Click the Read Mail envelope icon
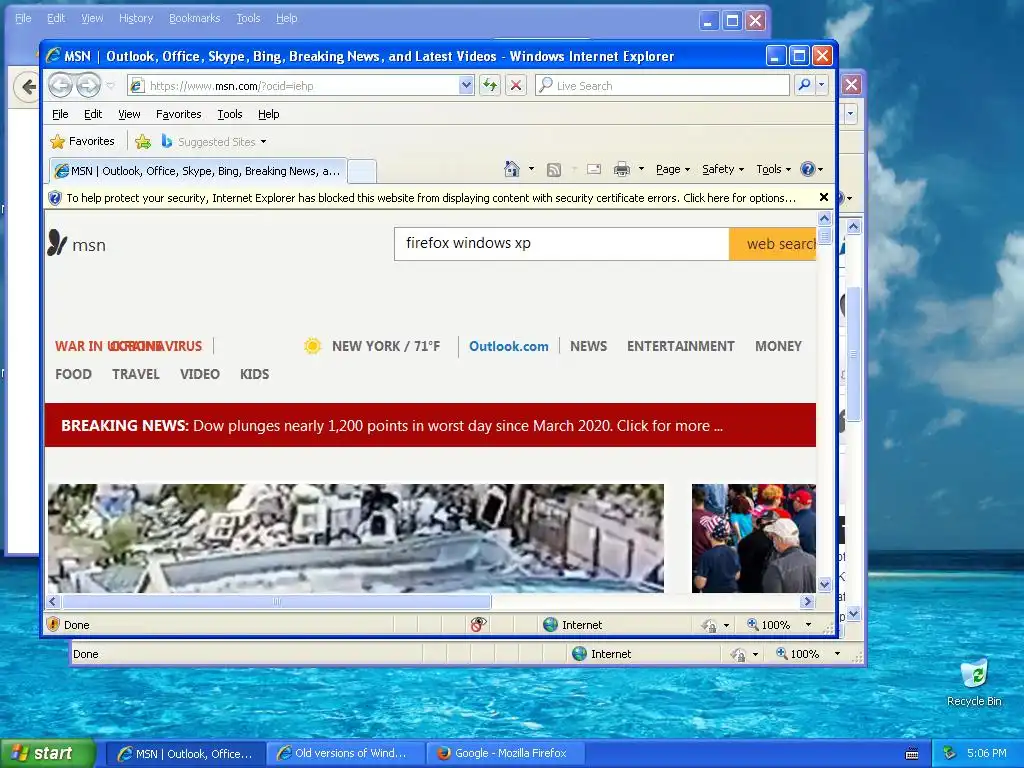 [x=594, y=169]
